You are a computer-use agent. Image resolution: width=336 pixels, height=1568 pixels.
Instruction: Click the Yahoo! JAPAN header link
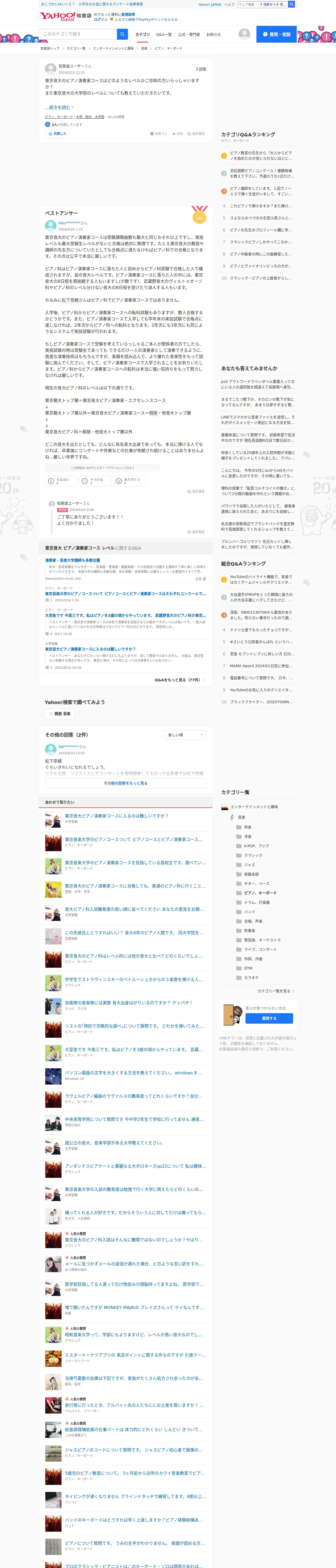point(210,4)
